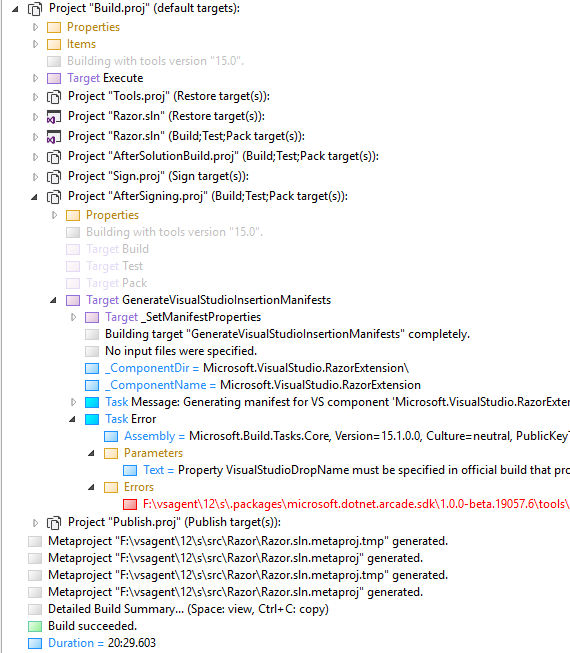This screenshot has width=570, height=653.
Task: Collapse the Parameters folder
Action: point(92,454)
